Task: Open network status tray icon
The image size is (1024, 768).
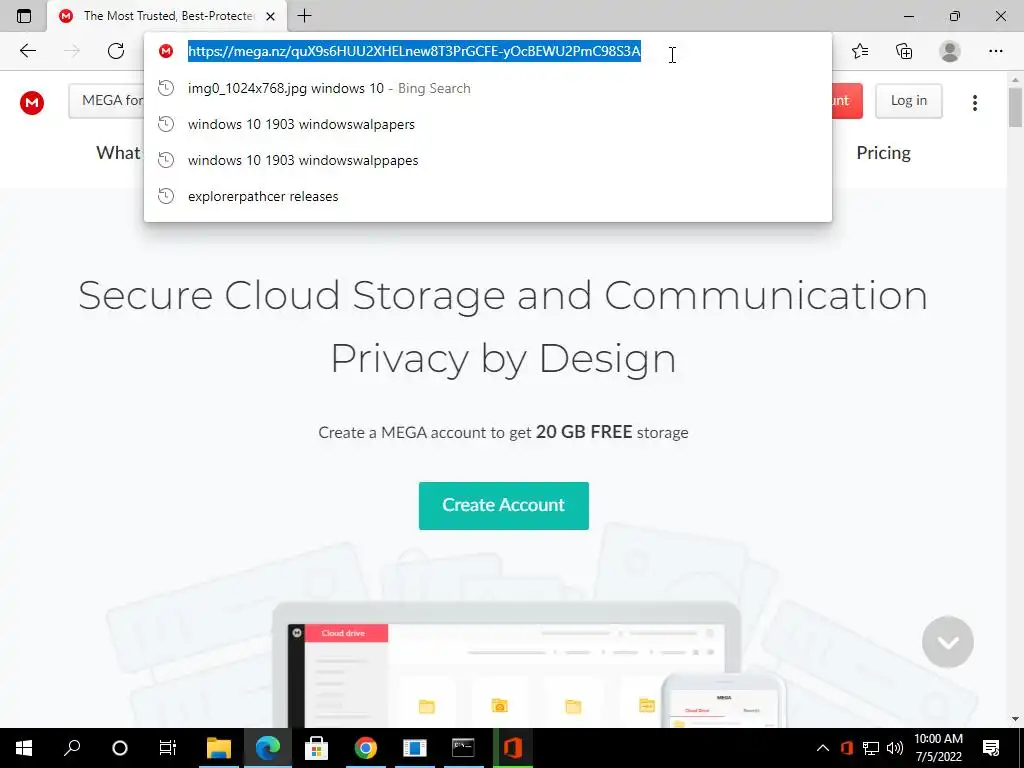Action: [871, 748]
